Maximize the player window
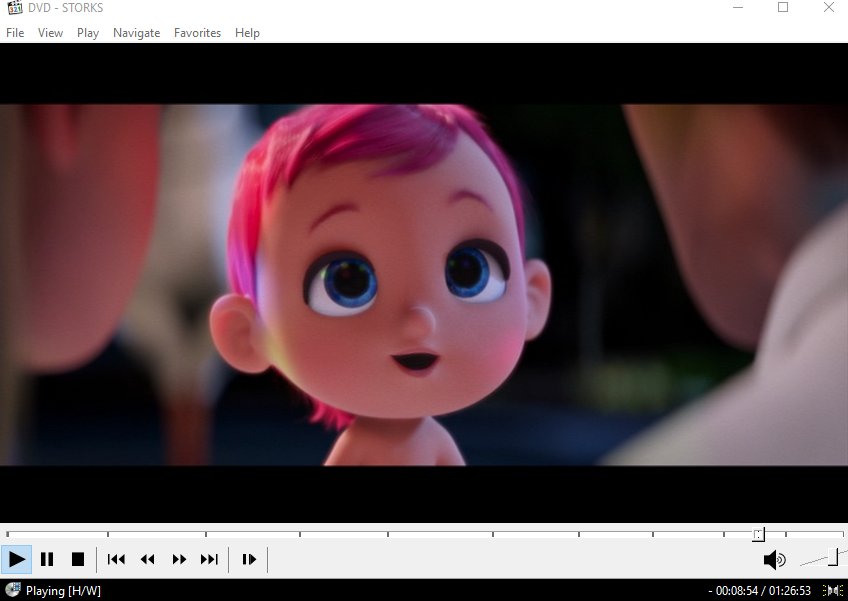This screenshot has width=848, height=601. [x=783, y=8]
